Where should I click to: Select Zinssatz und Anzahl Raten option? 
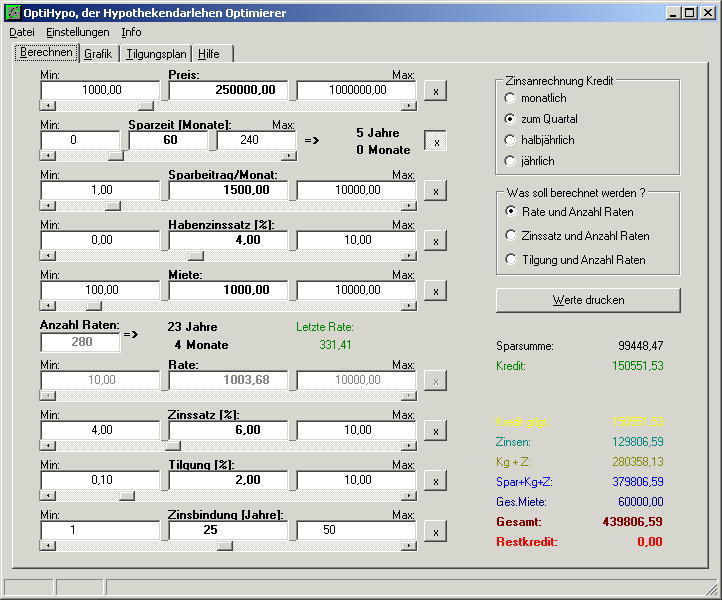coord(511,236)
